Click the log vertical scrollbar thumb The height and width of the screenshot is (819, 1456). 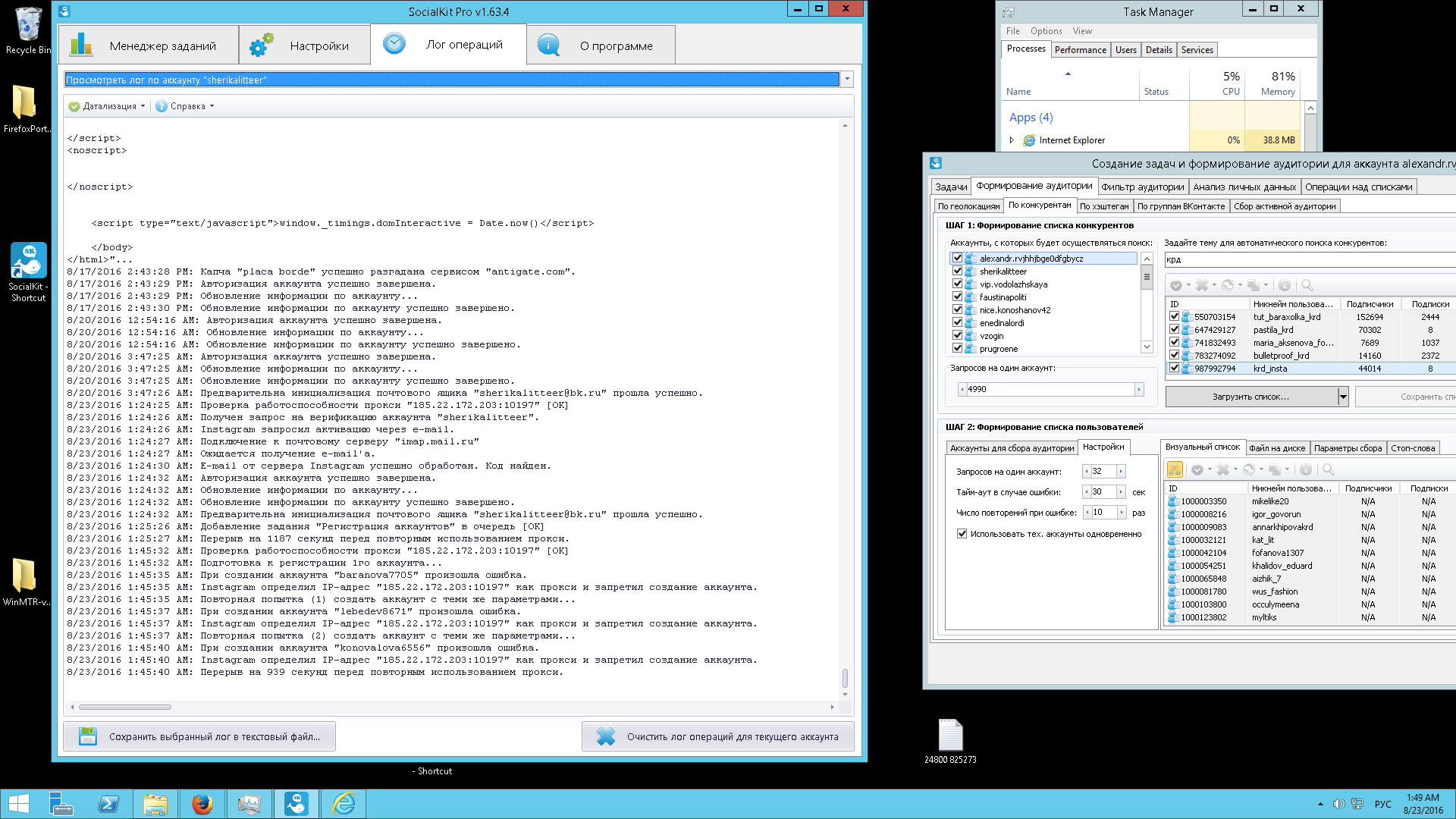point(845,677)
